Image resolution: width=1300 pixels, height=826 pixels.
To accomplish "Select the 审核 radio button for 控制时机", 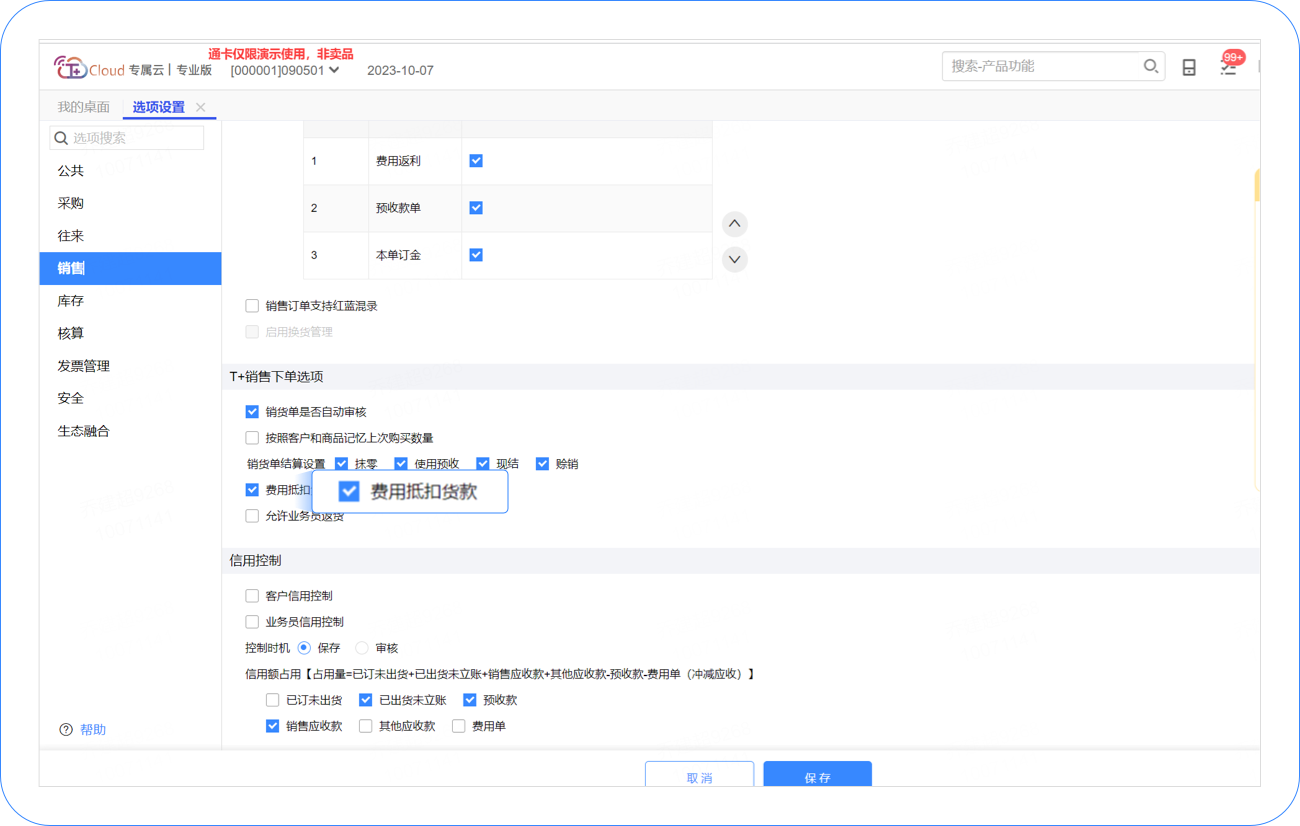I will [362, 648].
